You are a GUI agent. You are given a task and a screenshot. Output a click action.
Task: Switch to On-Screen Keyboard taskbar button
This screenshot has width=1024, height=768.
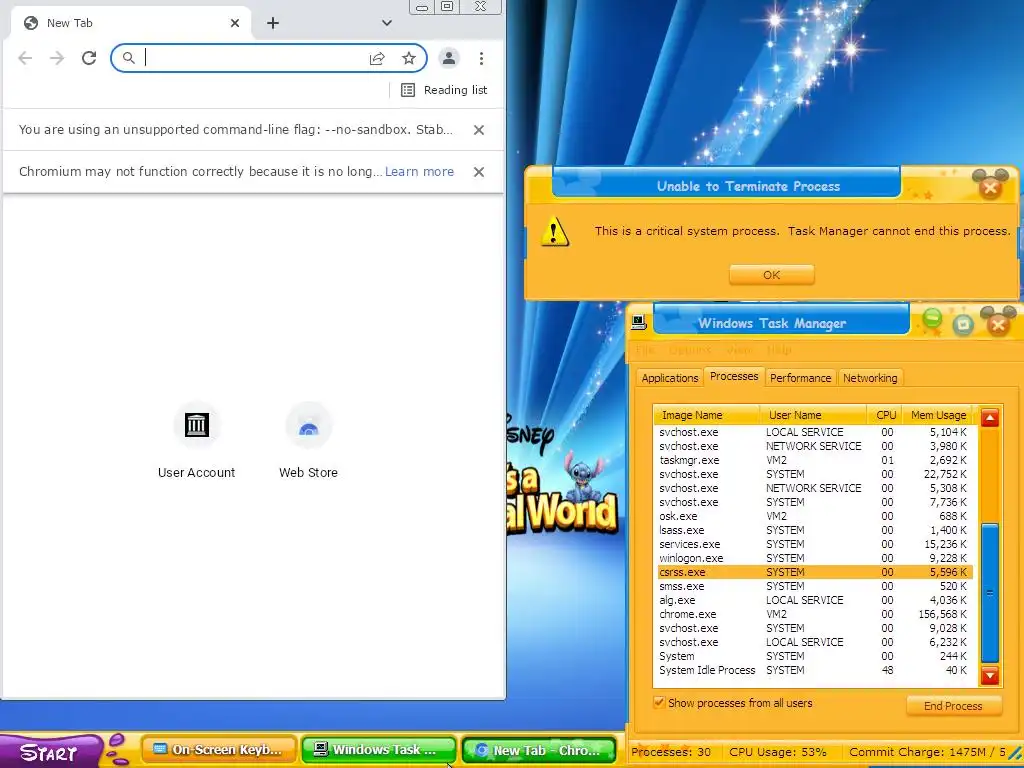(x=218, y=750)
